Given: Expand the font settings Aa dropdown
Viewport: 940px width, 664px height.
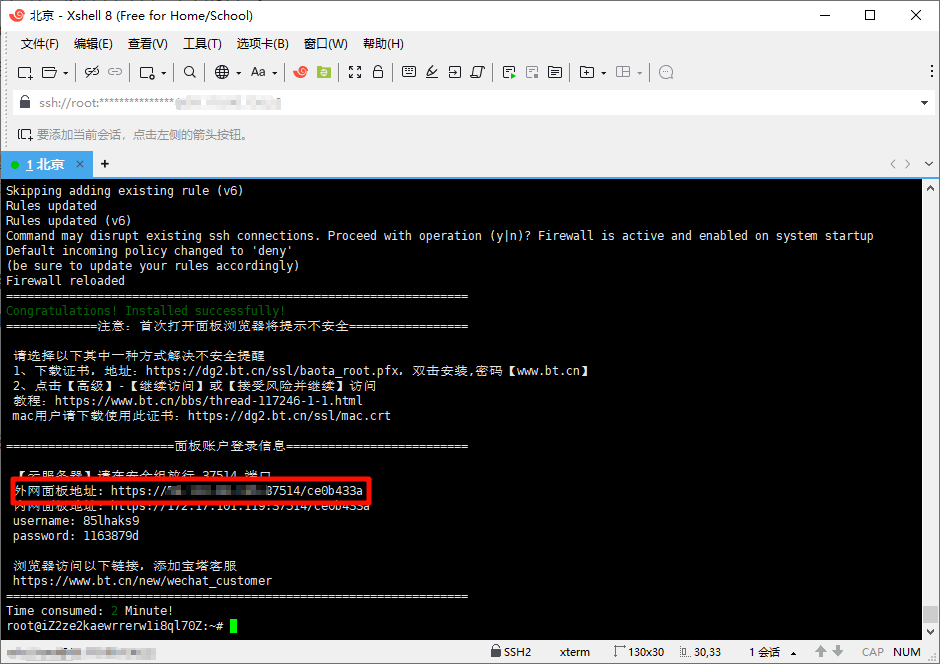Looking at the screenshot, I should pyautogui.click(x=274, y=72).
